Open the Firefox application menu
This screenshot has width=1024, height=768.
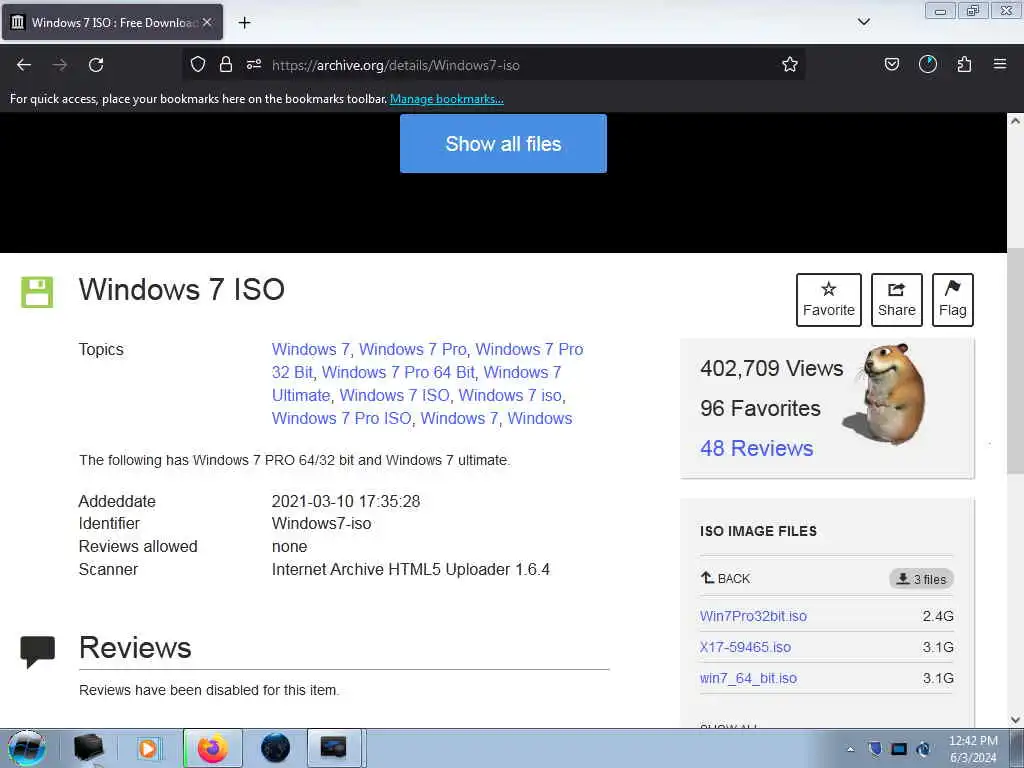tap(1000, 64)
